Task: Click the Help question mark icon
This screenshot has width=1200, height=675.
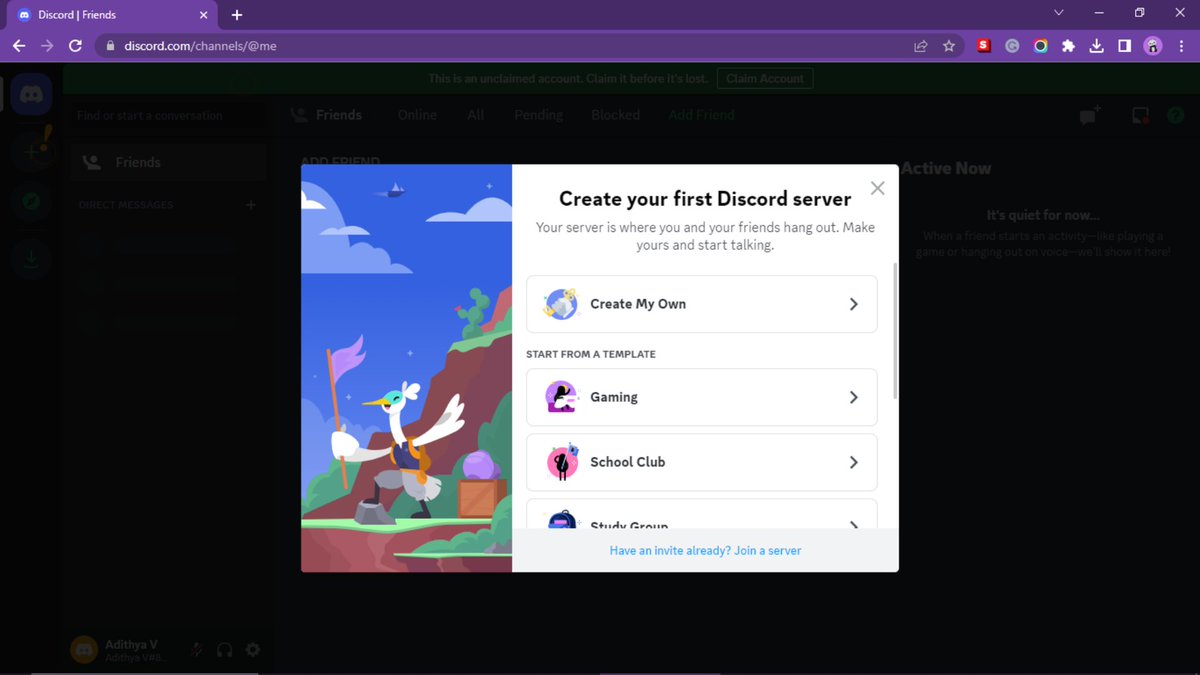Action: point(1176,115)
